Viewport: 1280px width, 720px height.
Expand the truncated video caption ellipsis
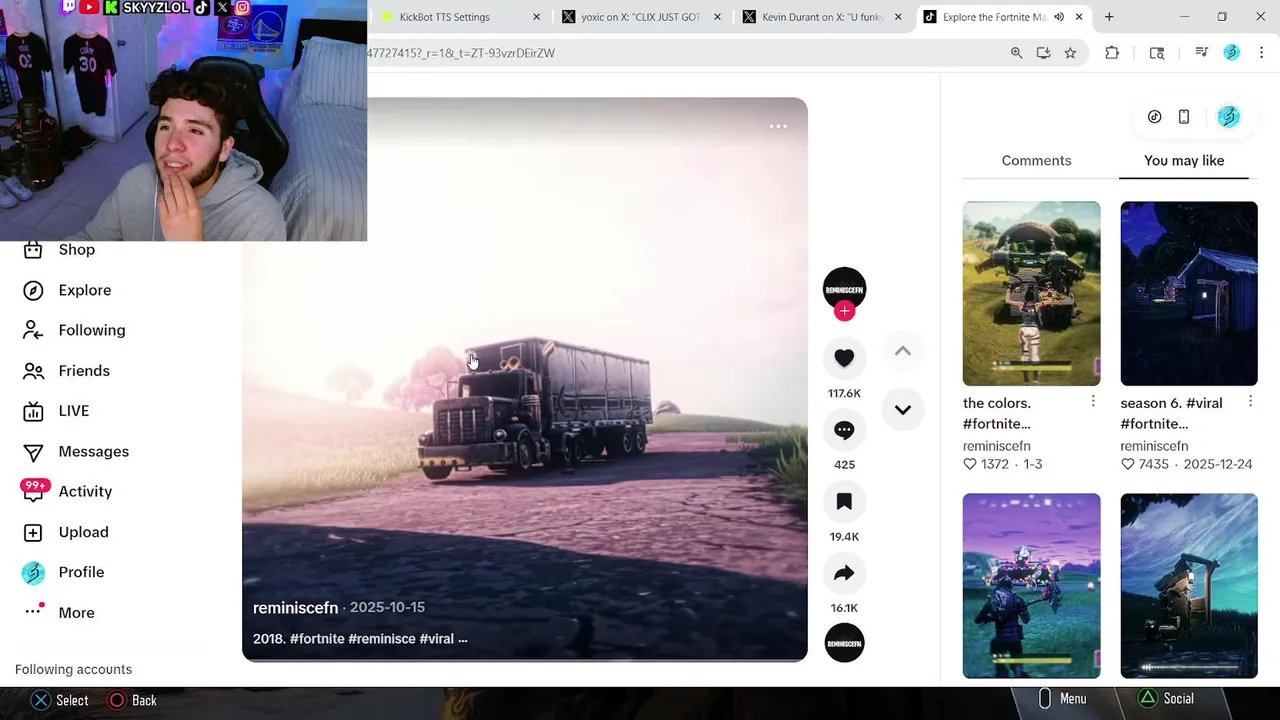462,639
